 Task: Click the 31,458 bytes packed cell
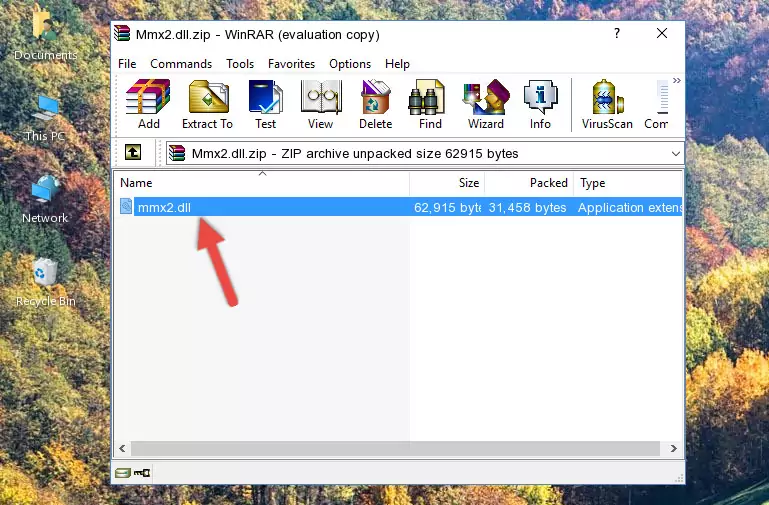(527, 207)
